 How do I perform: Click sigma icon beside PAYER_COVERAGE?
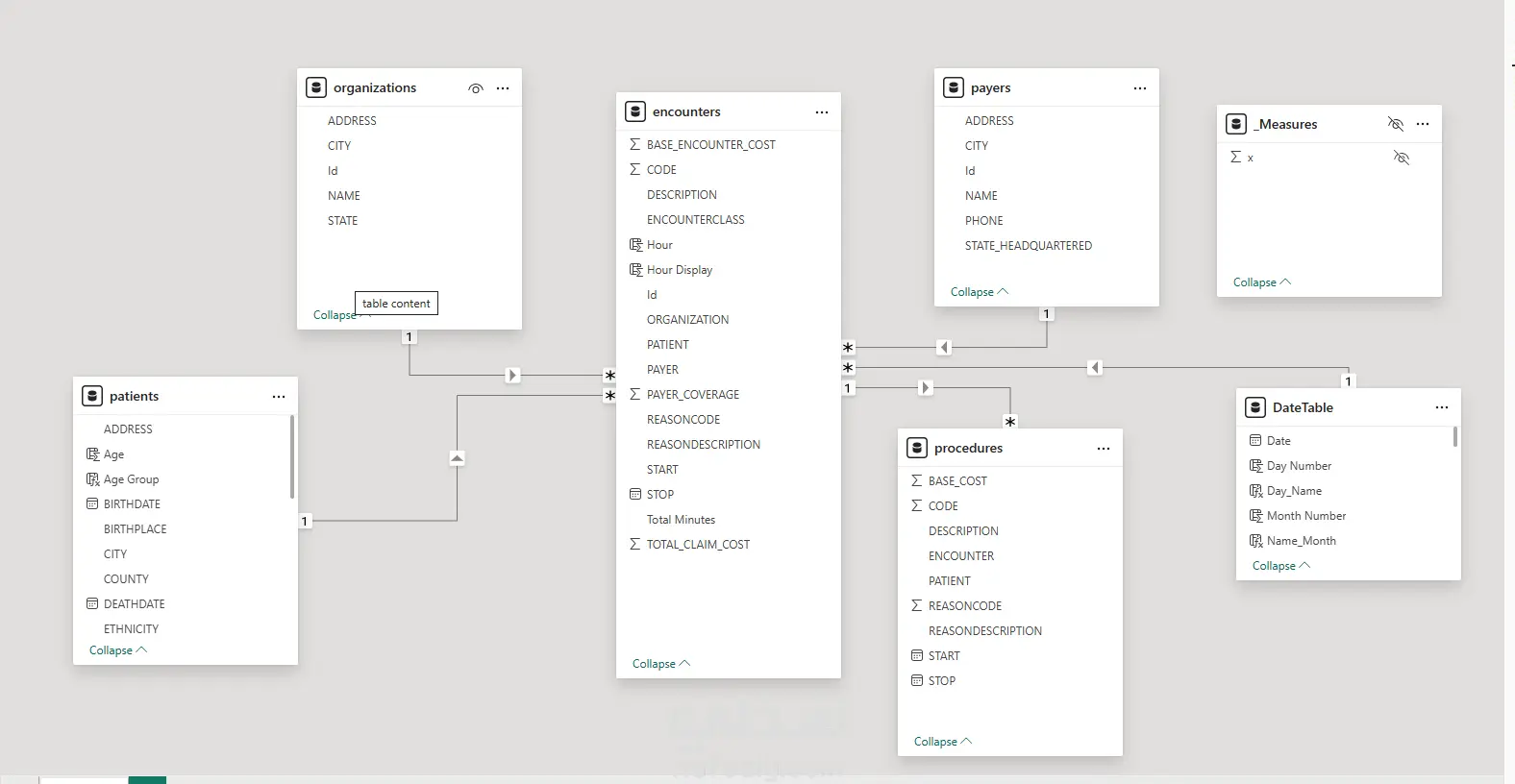[634, 394]
